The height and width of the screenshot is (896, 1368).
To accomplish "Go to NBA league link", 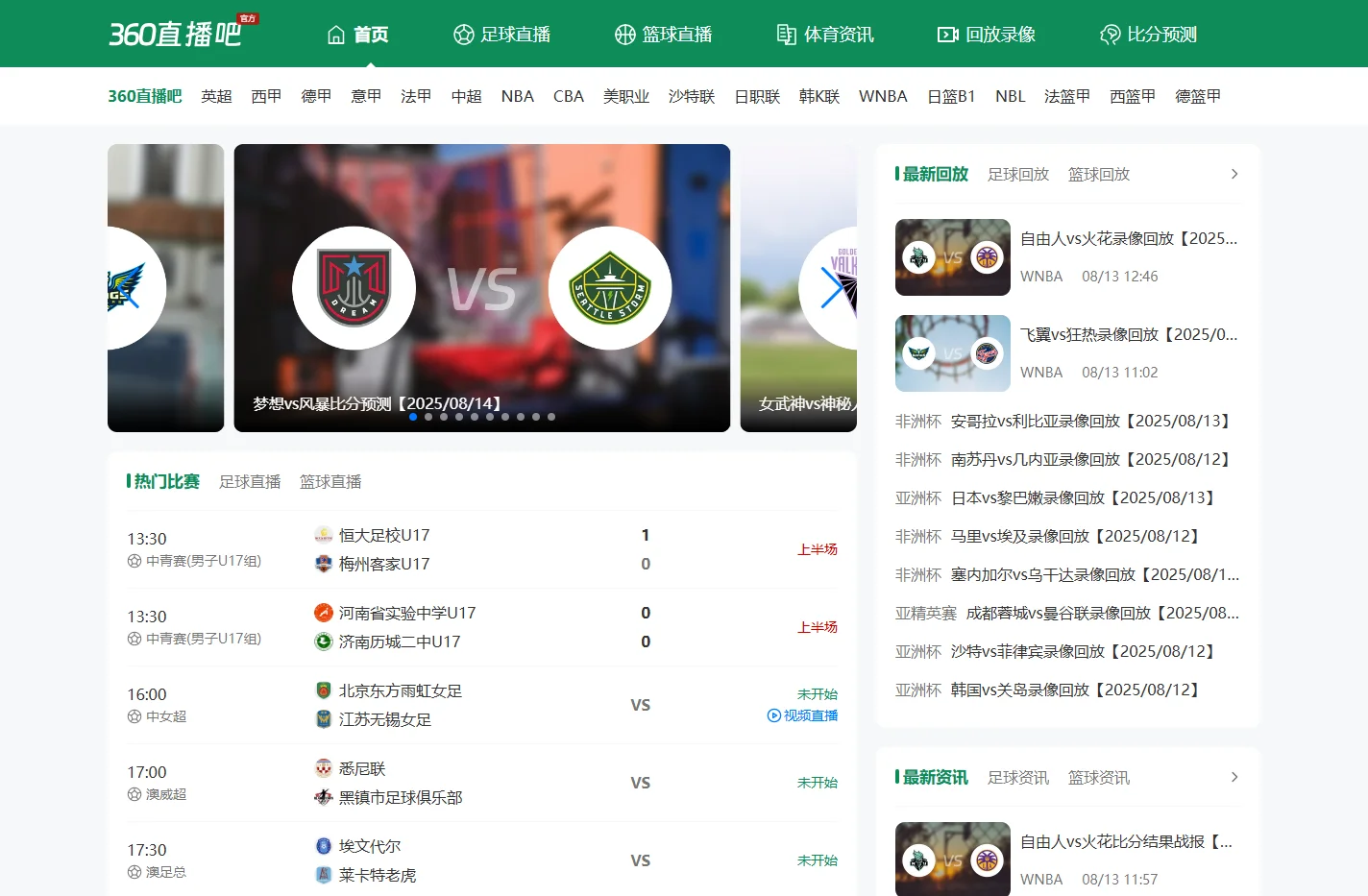I will [x=517, y=96].
